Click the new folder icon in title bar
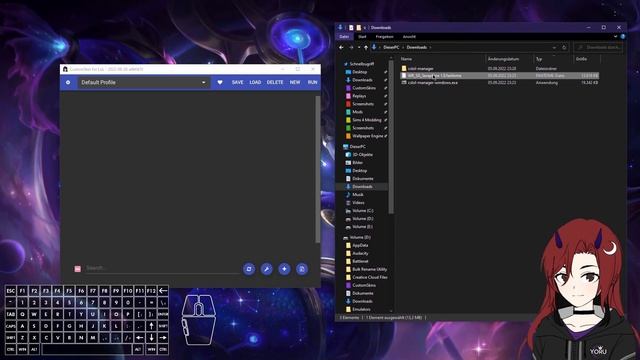This screenshot has width=640, height=360. [358, 28]
